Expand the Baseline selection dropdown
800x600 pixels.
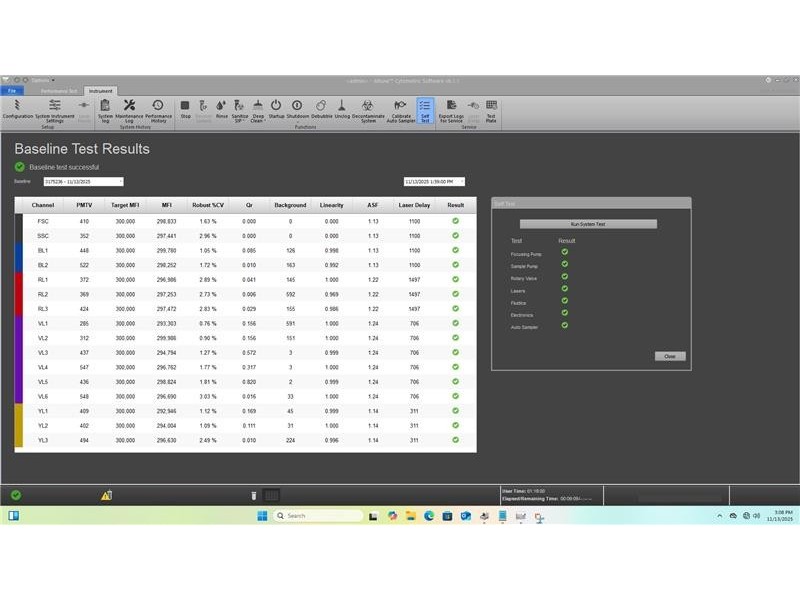120,182
